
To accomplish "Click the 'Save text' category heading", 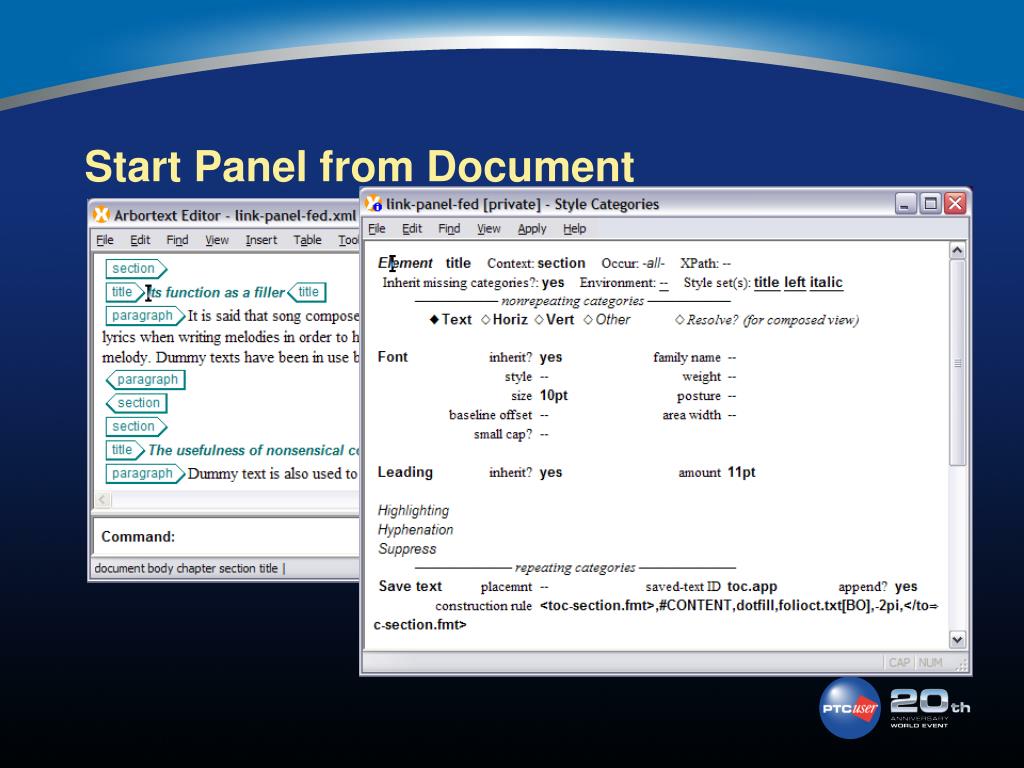I will point(410,586).
